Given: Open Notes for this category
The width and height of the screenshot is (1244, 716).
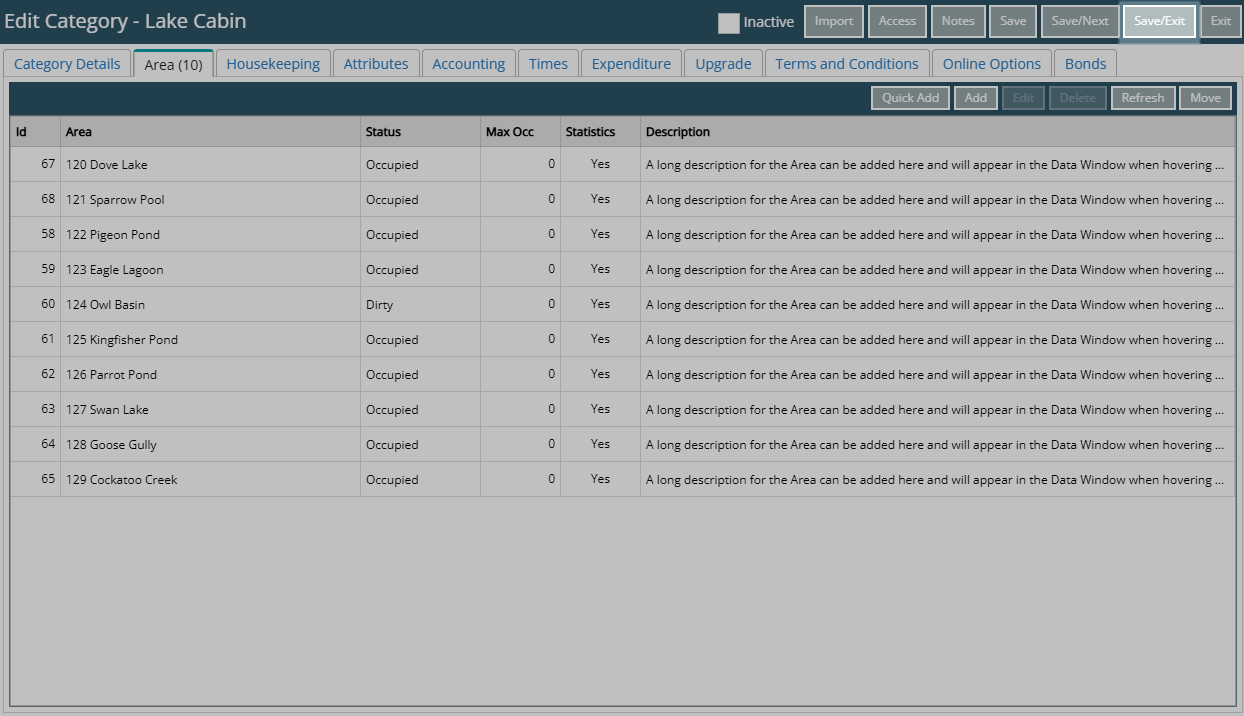Looking at the screenshot, I should (958, 21).
